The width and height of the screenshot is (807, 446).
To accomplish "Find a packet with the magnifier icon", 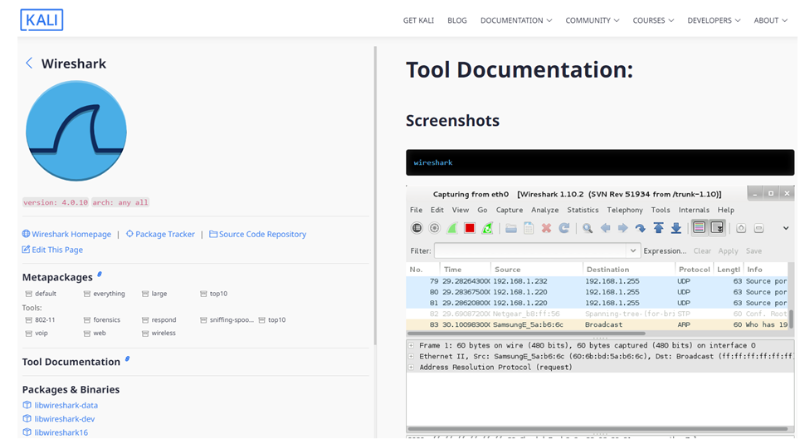I will point(587,228).
